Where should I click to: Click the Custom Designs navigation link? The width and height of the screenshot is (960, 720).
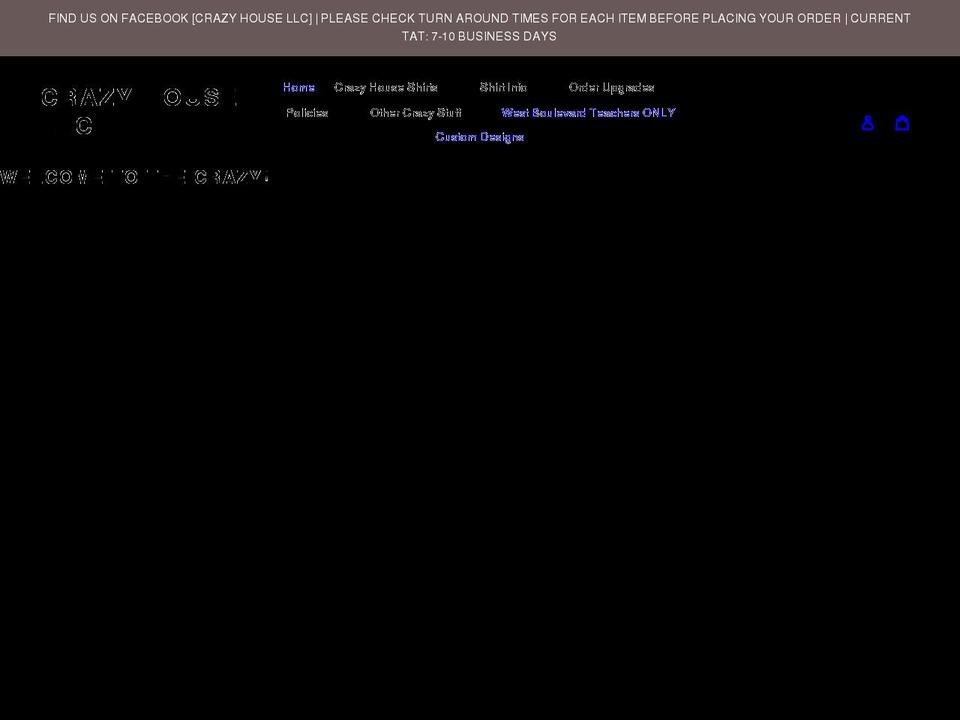(x=479, y=136)
